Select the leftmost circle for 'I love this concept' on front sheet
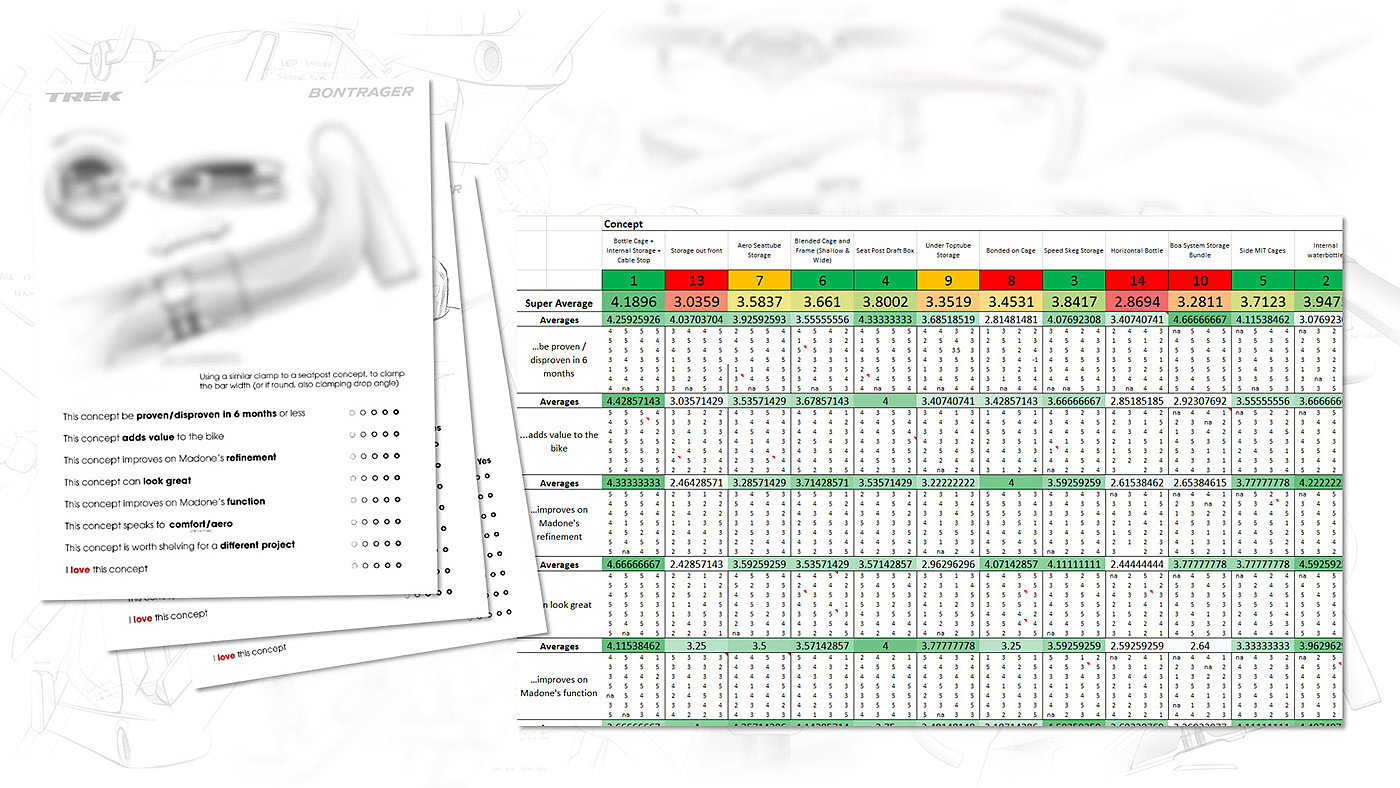Image resolution: width=1400 pixels, height=788 pixels. click(x=353, y=567)
